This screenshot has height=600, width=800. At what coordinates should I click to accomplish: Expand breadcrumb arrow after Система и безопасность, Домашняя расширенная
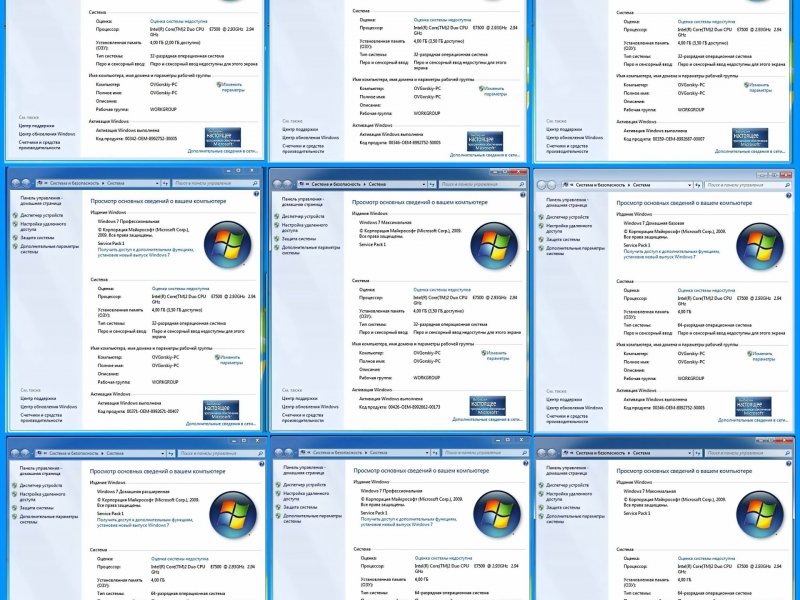(x=103, y=453)
